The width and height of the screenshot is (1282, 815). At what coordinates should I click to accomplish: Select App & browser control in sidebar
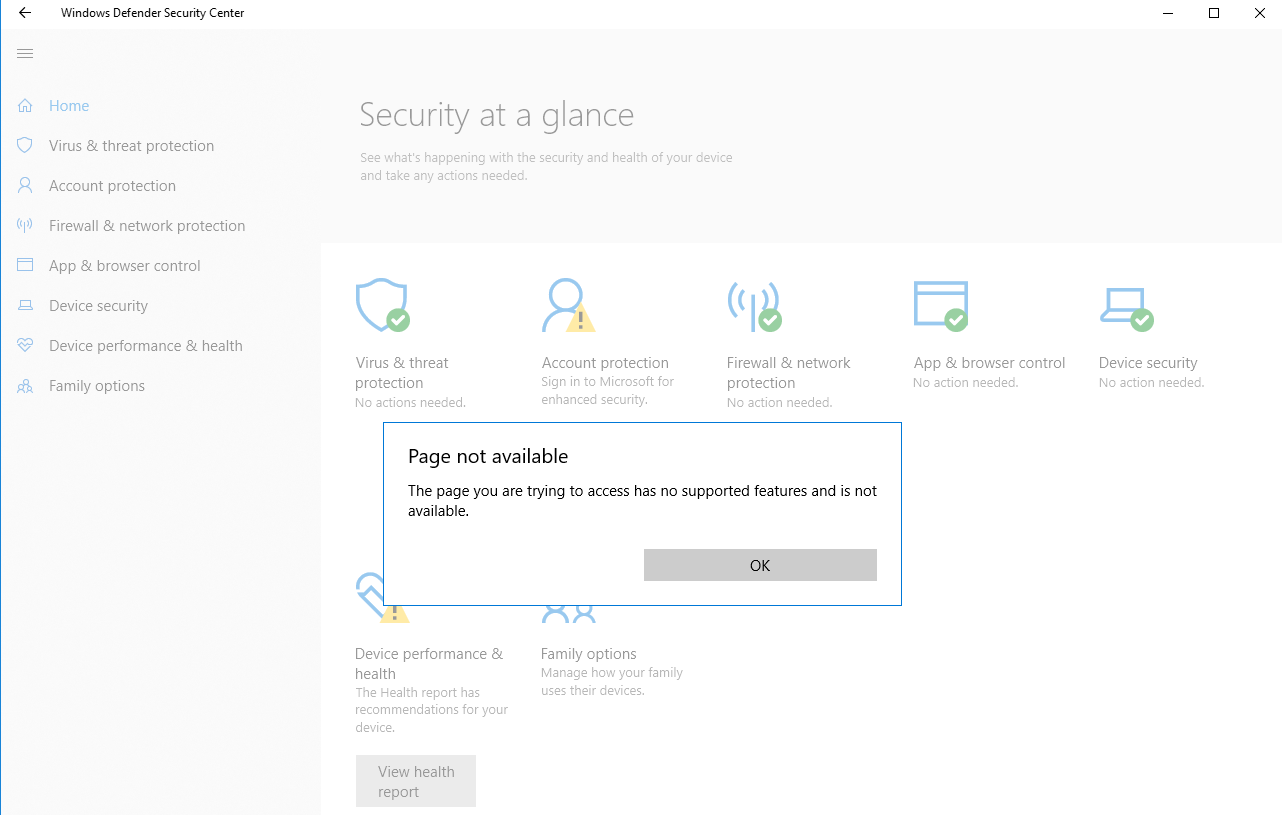click(124, 265)
